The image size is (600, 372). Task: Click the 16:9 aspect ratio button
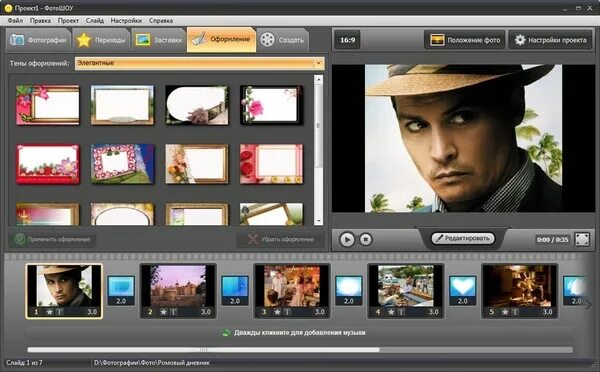click(347, 40)
